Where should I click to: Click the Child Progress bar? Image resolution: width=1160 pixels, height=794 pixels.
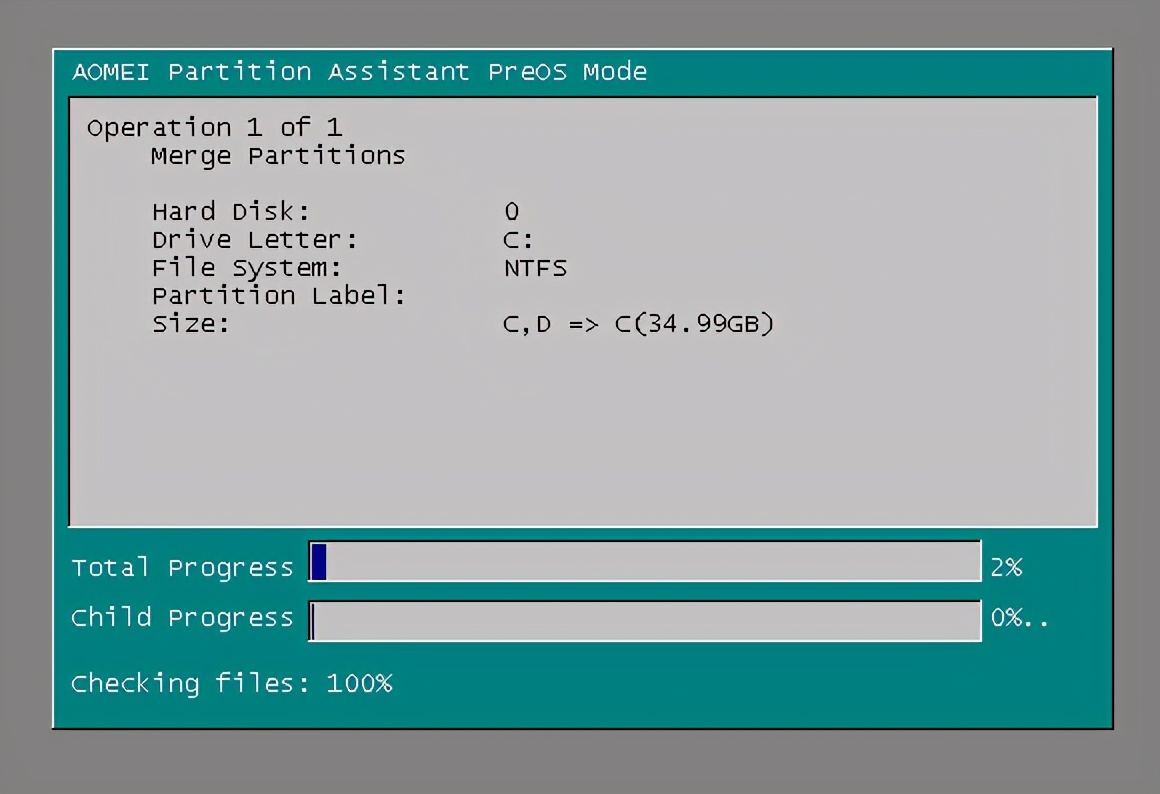(644, 621)
